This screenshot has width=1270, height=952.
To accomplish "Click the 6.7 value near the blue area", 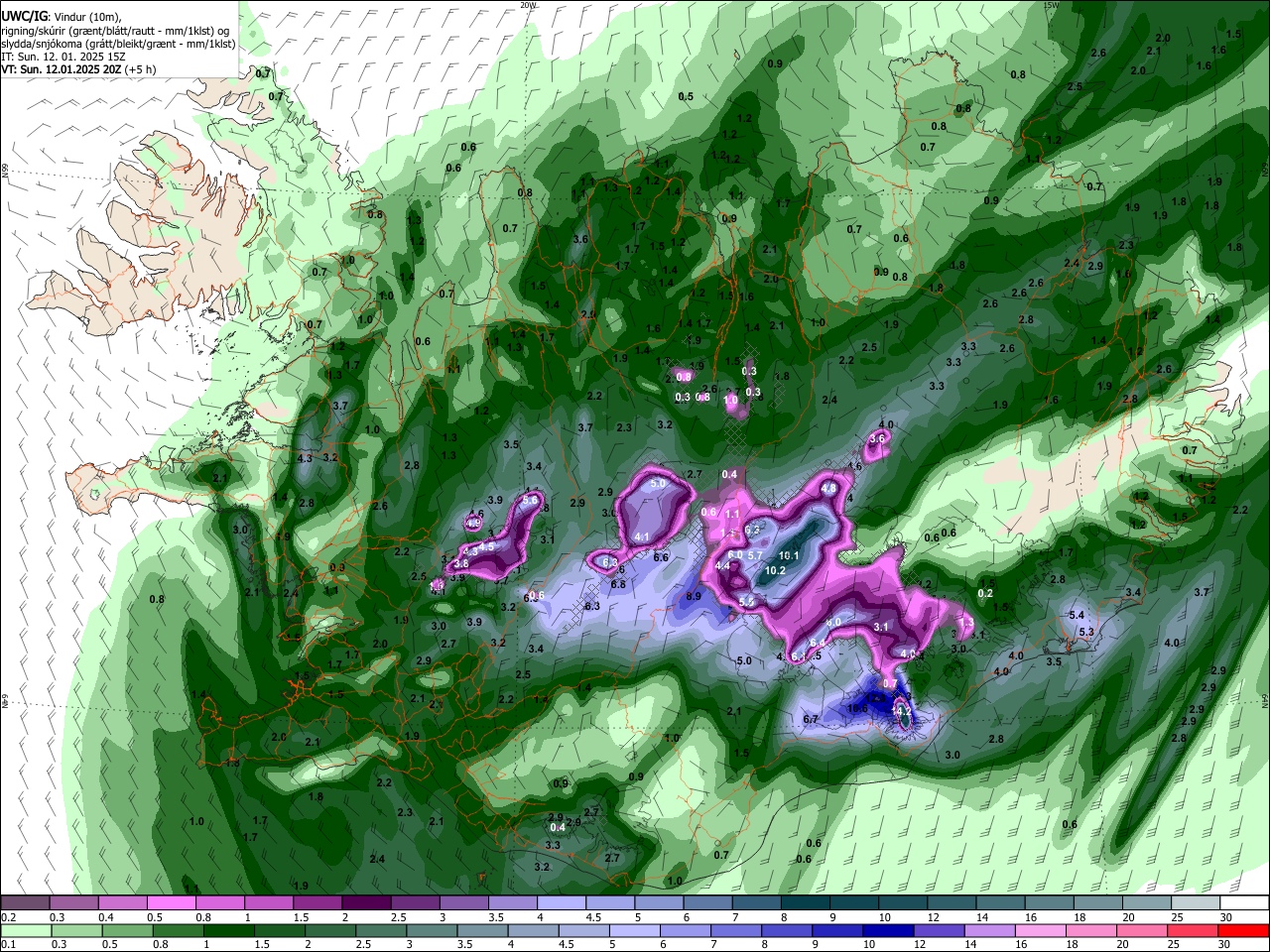I will click(x=810, y=719).
